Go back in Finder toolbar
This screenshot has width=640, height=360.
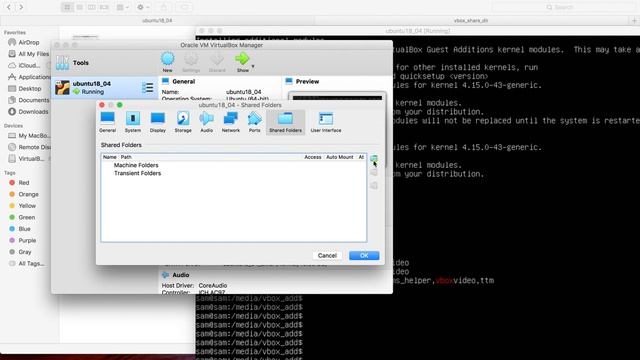(x=9, y=7)
